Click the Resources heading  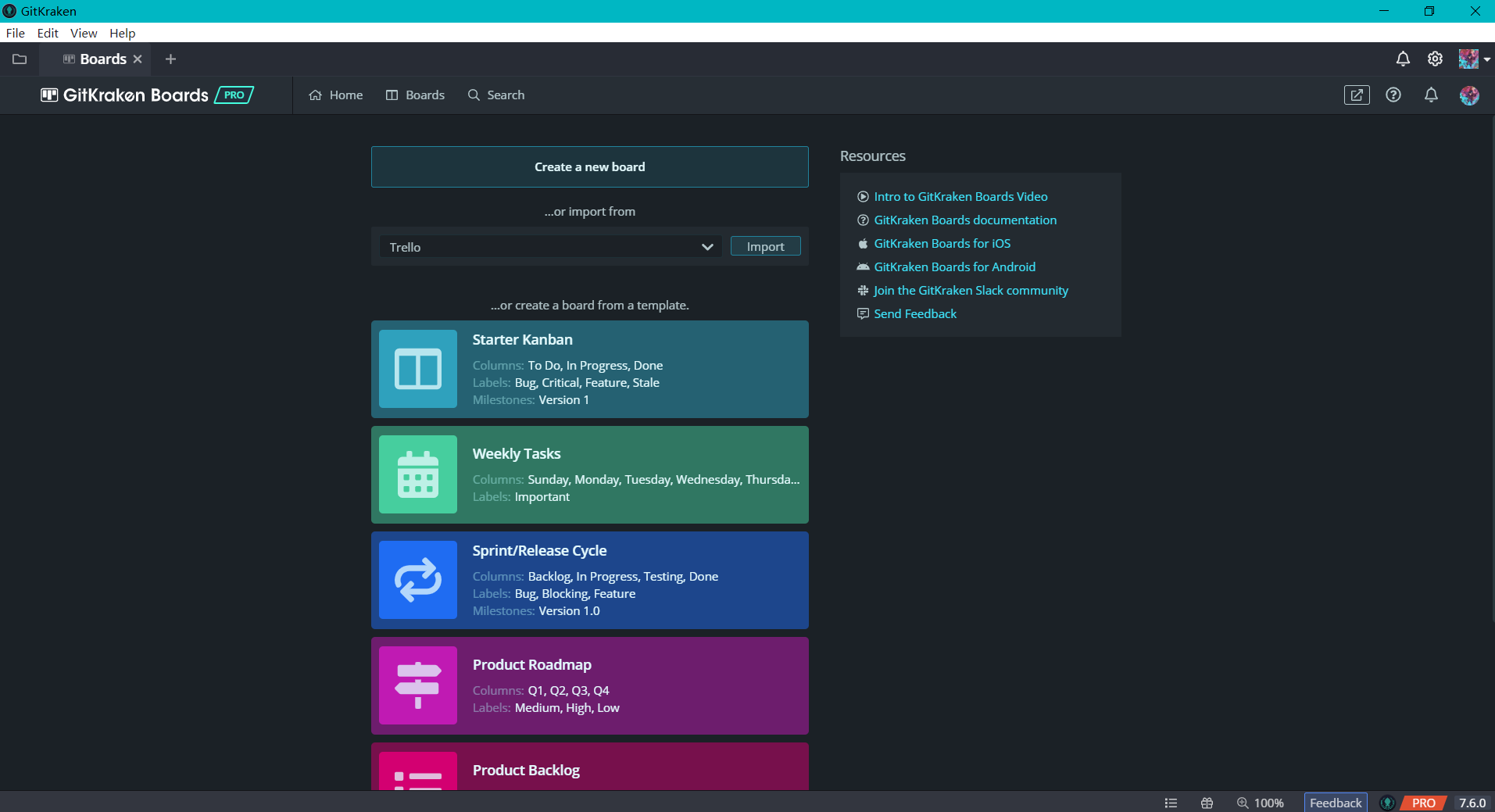873,156
